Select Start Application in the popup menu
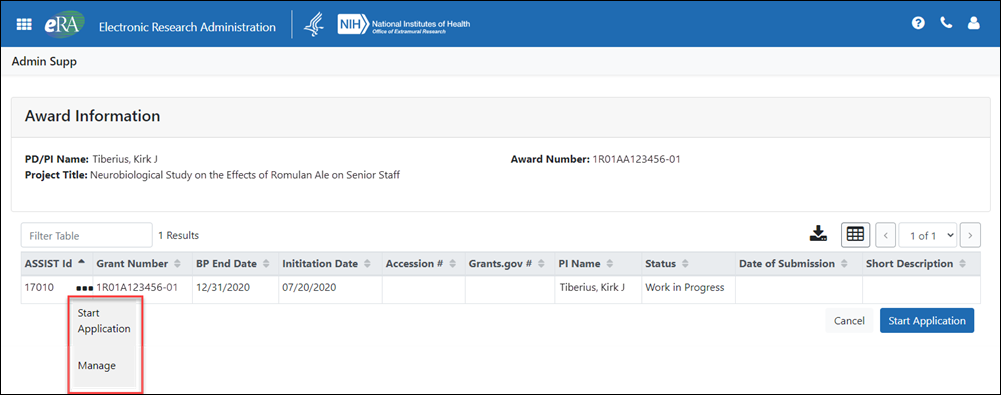This screenshot has width=1001, height=395. tap(104, 321)
